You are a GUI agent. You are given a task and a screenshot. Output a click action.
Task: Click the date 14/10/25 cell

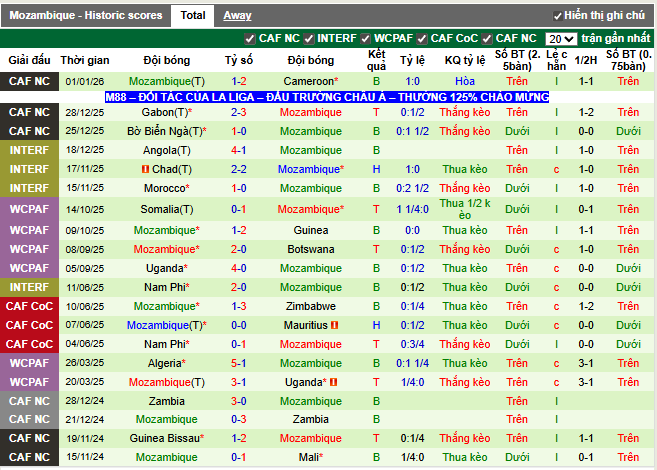click(85, 209)
